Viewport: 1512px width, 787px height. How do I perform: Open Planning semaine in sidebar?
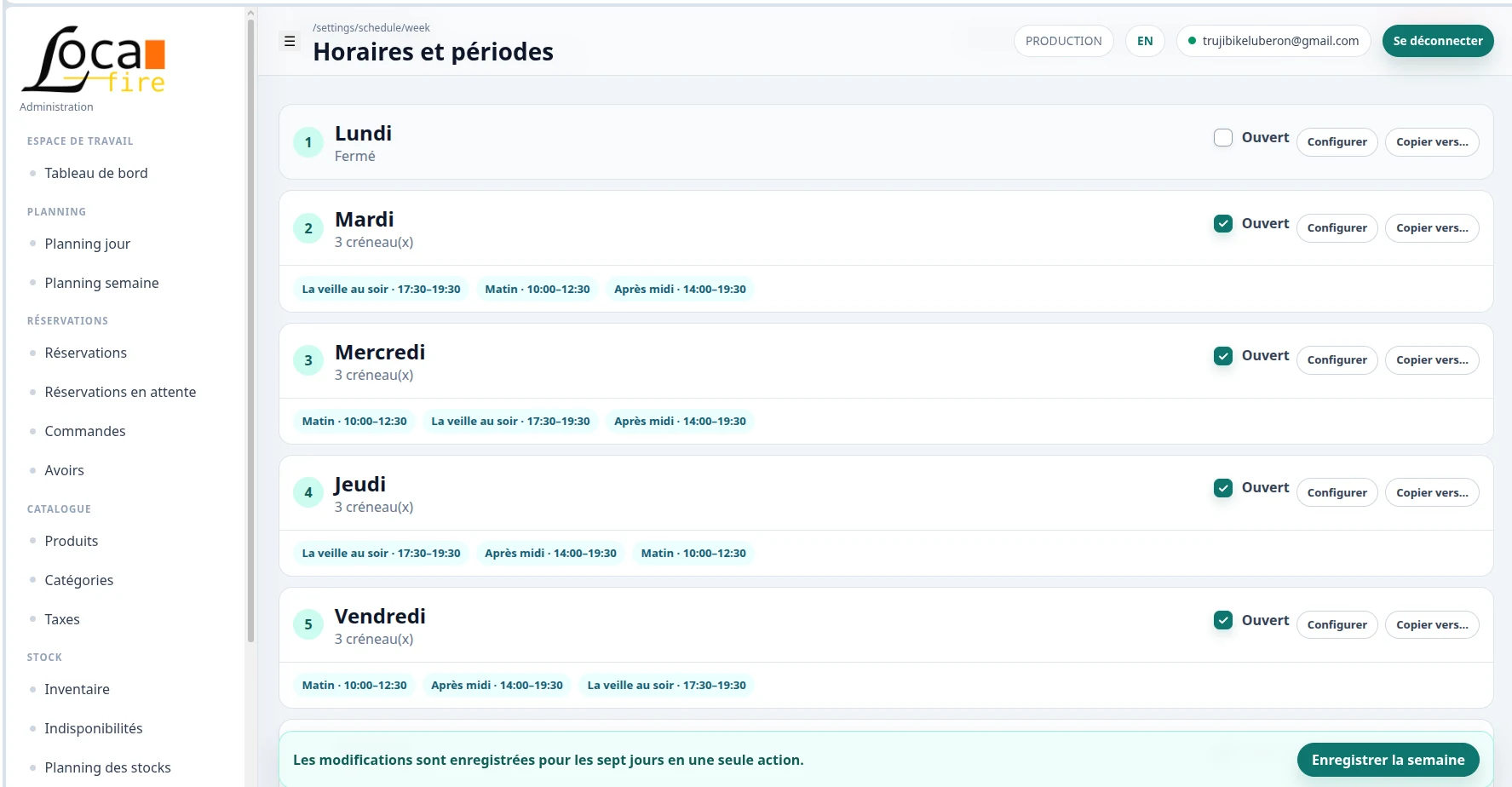pyautogui.click(x=101, y=283)
